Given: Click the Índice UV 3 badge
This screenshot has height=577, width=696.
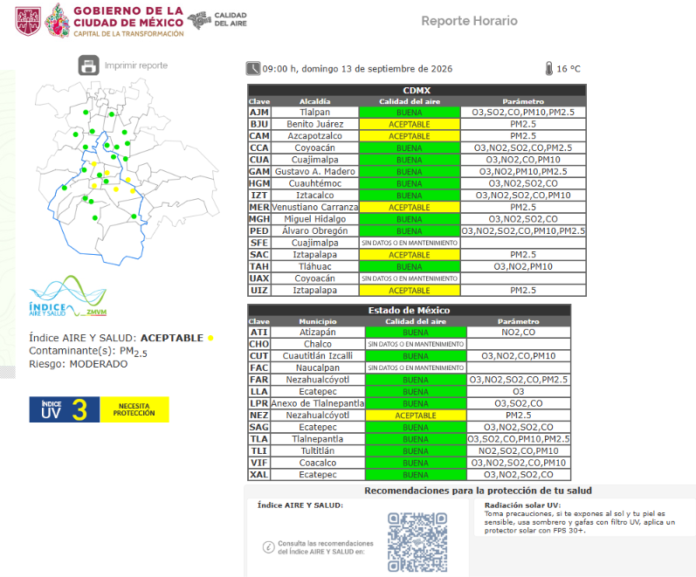Looking at the screenshot, I should tap(64, 409).
